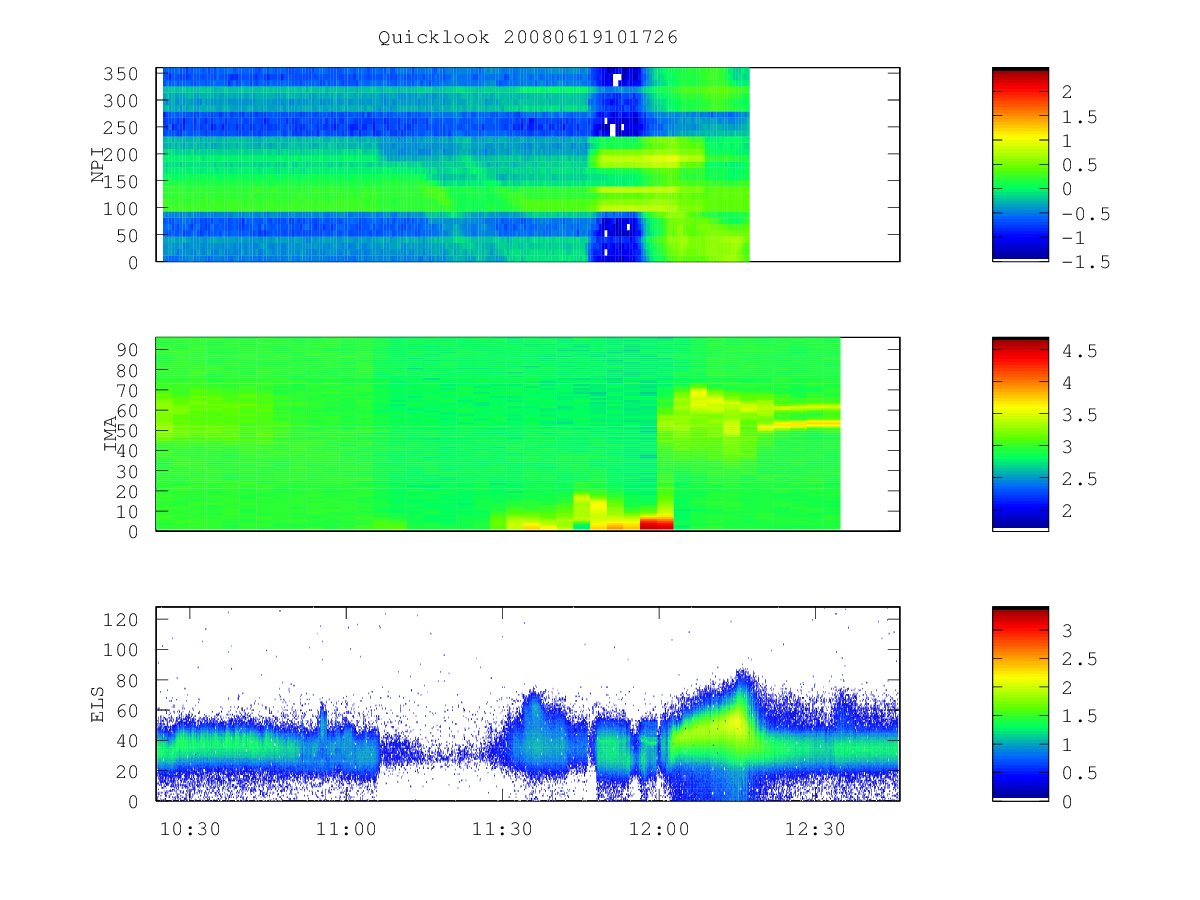Image resolution: width=1200 pixels, height=900 pixels.
Task: Click the Quicklook 20080619101726 plot title
Action: [x=528, y=37]
